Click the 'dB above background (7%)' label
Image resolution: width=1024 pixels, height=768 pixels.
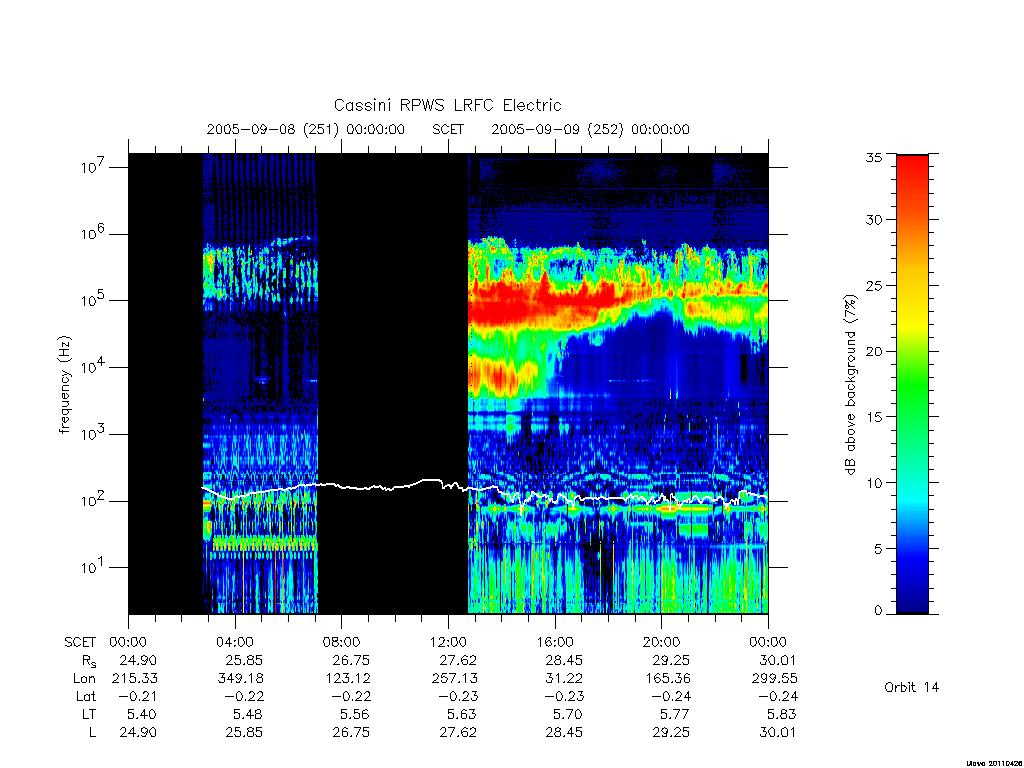(850, 385)
